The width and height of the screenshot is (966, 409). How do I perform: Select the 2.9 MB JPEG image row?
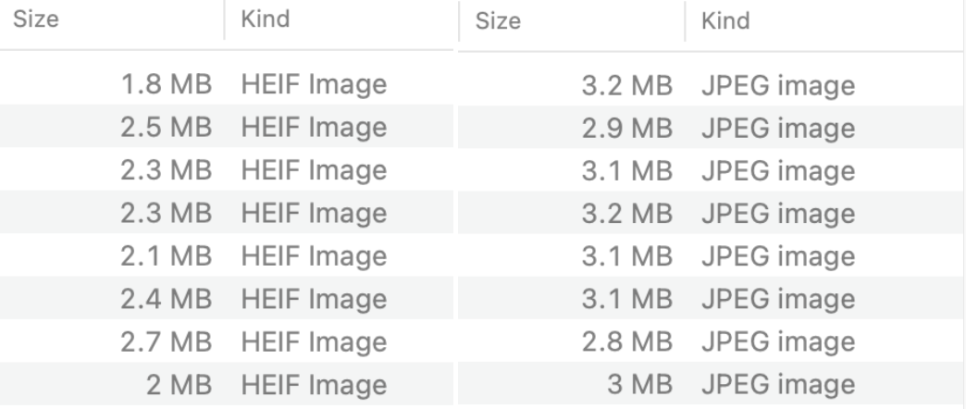pos(712,128)
